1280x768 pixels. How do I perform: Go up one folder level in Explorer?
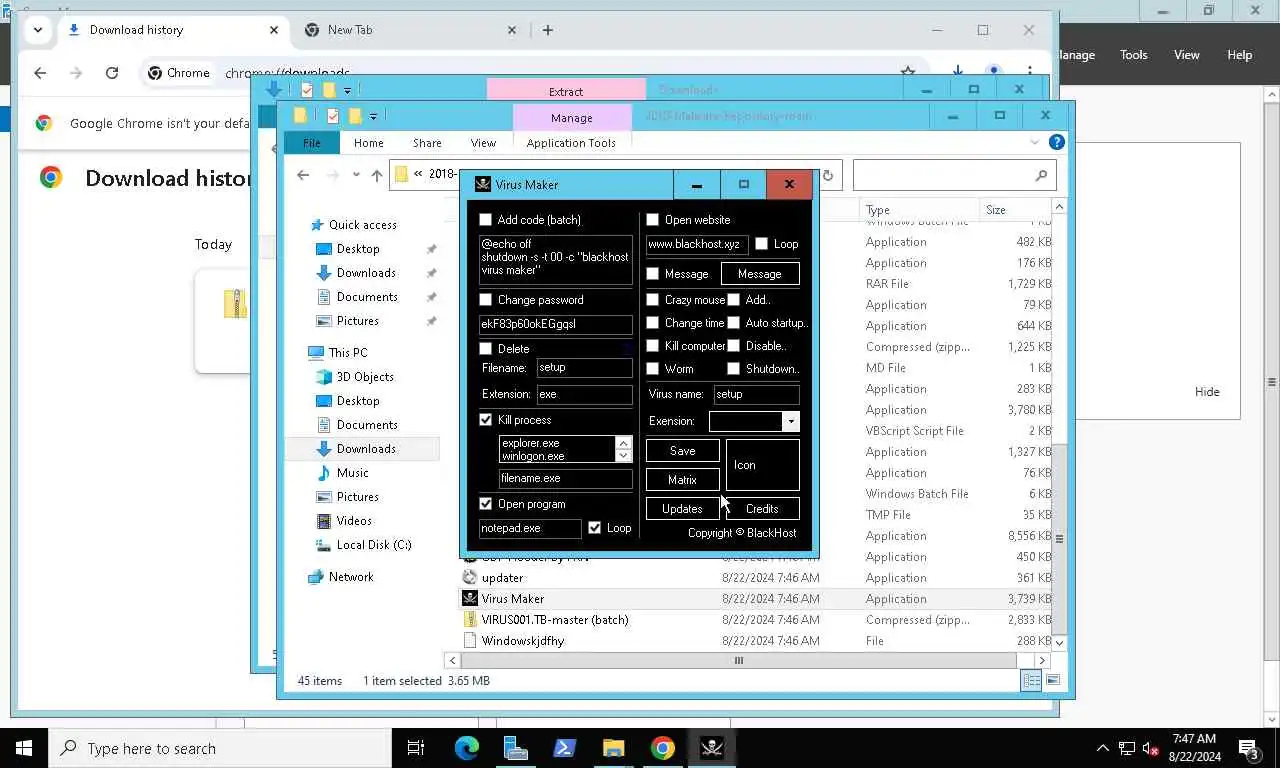click(377, 175)
